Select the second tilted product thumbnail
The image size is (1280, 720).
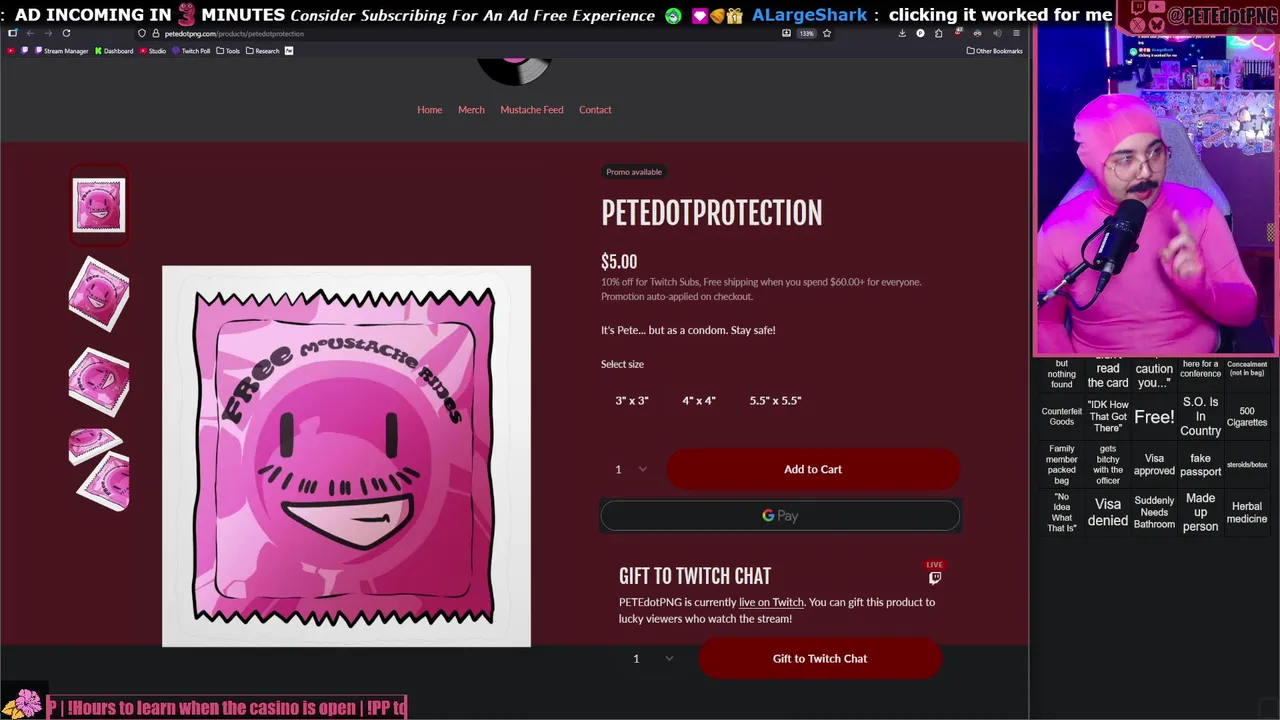coord(98,382)
